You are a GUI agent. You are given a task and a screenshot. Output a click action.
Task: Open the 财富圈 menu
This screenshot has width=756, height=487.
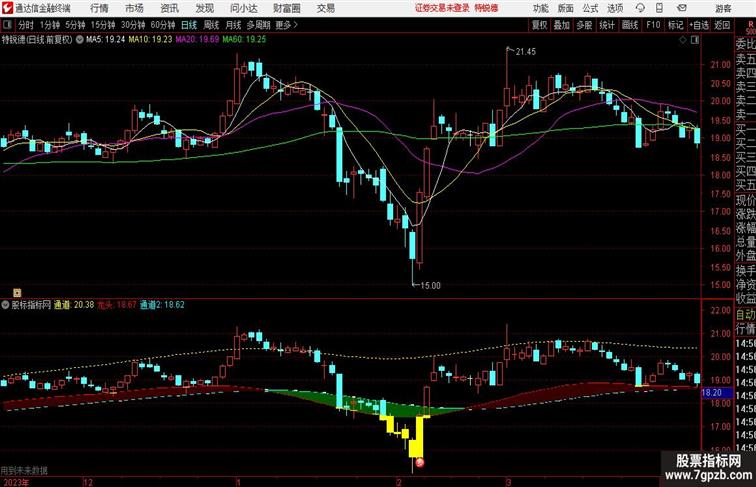pyautogui.click(x=287, y=8)
